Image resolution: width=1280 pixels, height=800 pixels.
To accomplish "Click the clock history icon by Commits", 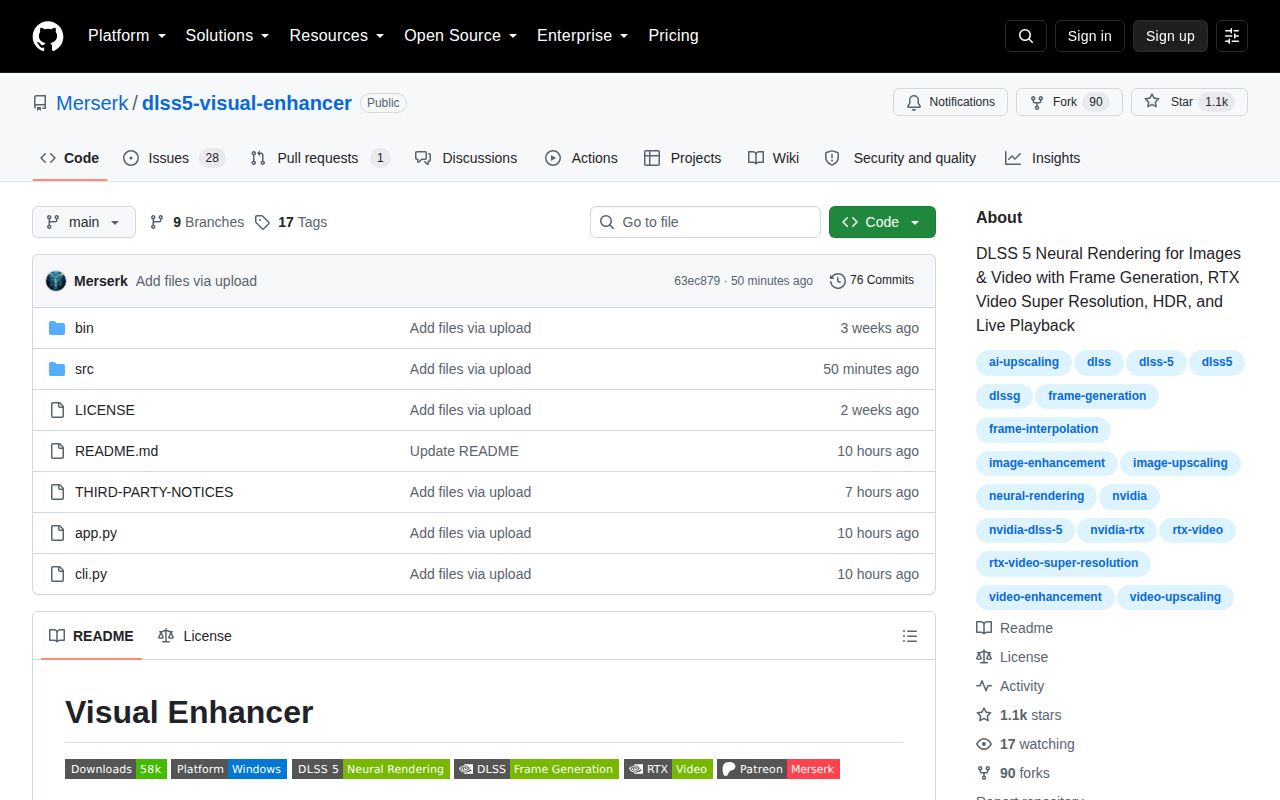I will (x=838, y=281).
